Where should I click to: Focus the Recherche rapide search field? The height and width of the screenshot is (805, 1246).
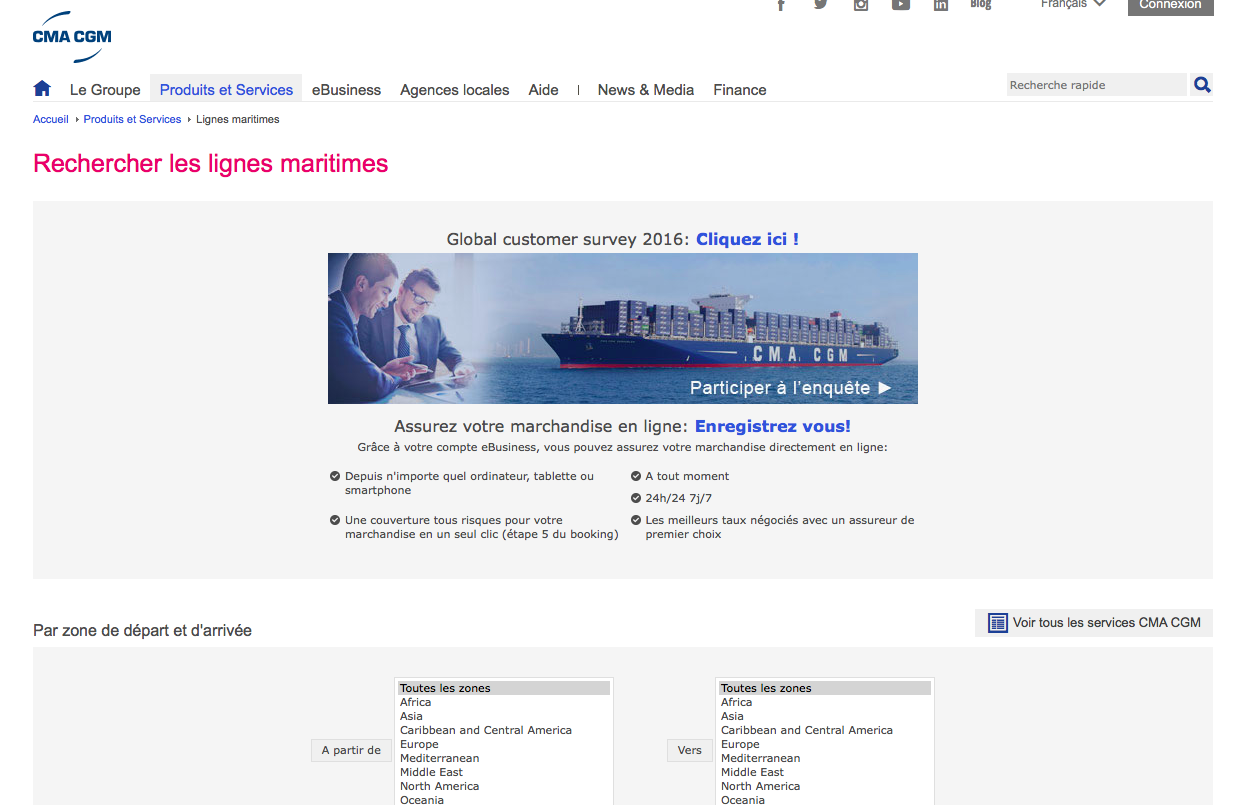(1096, 85)
